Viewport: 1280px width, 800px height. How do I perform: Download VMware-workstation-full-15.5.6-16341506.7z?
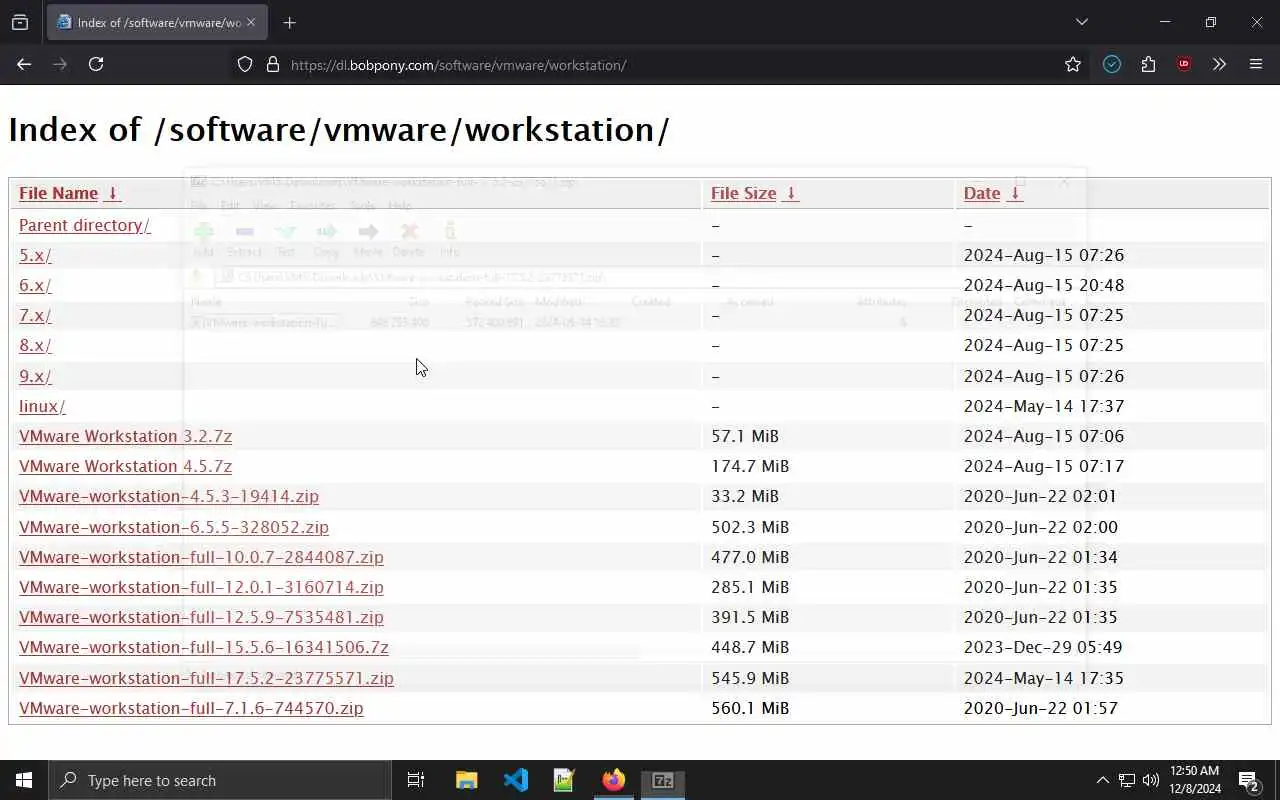click(204, 647)
